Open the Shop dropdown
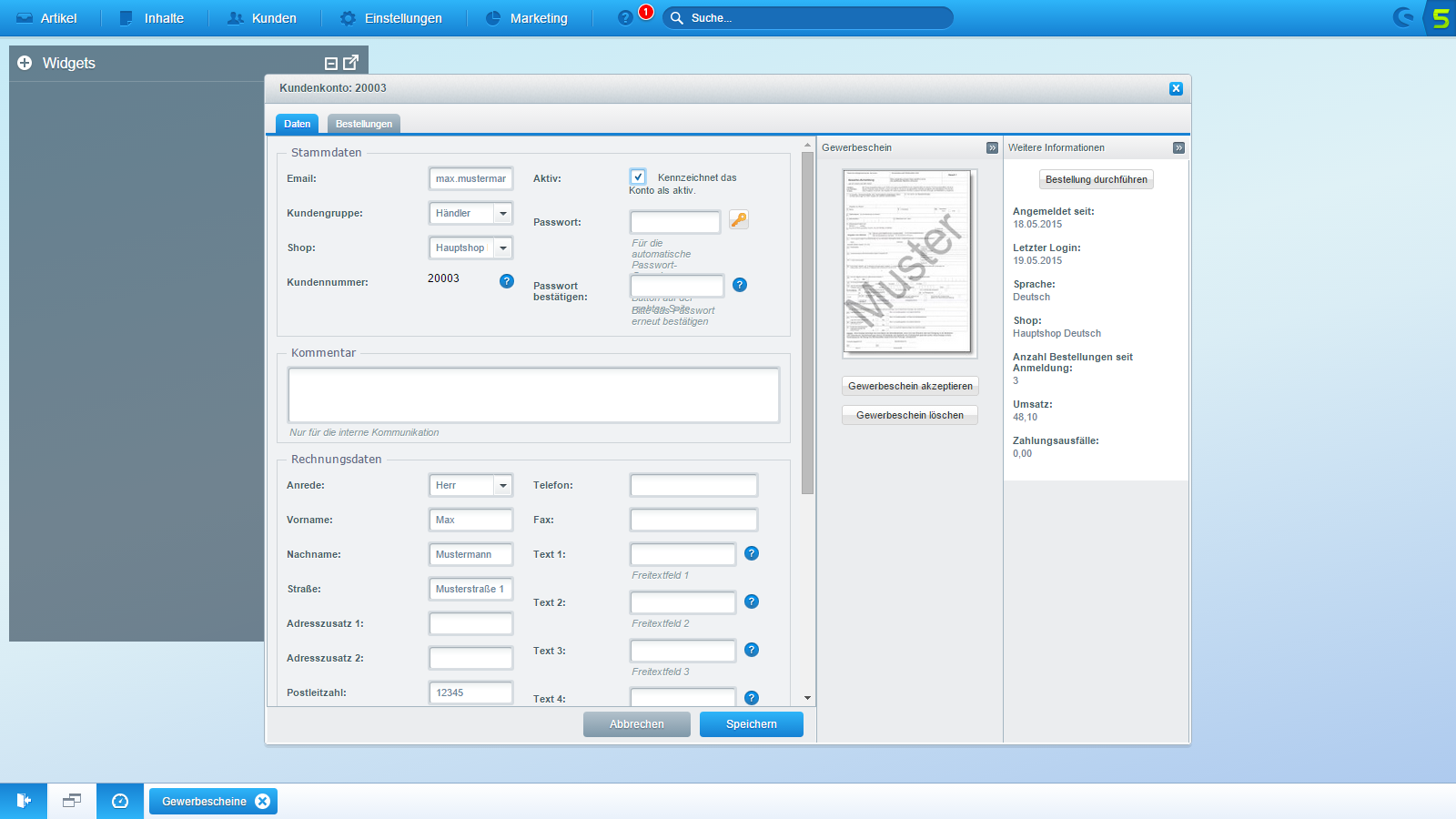Screen dimensions: 1456x819 point(503,248)
